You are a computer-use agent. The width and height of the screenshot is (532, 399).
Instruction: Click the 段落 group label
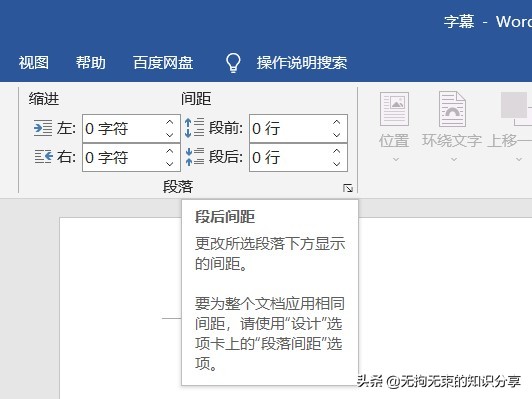[178, 187]
